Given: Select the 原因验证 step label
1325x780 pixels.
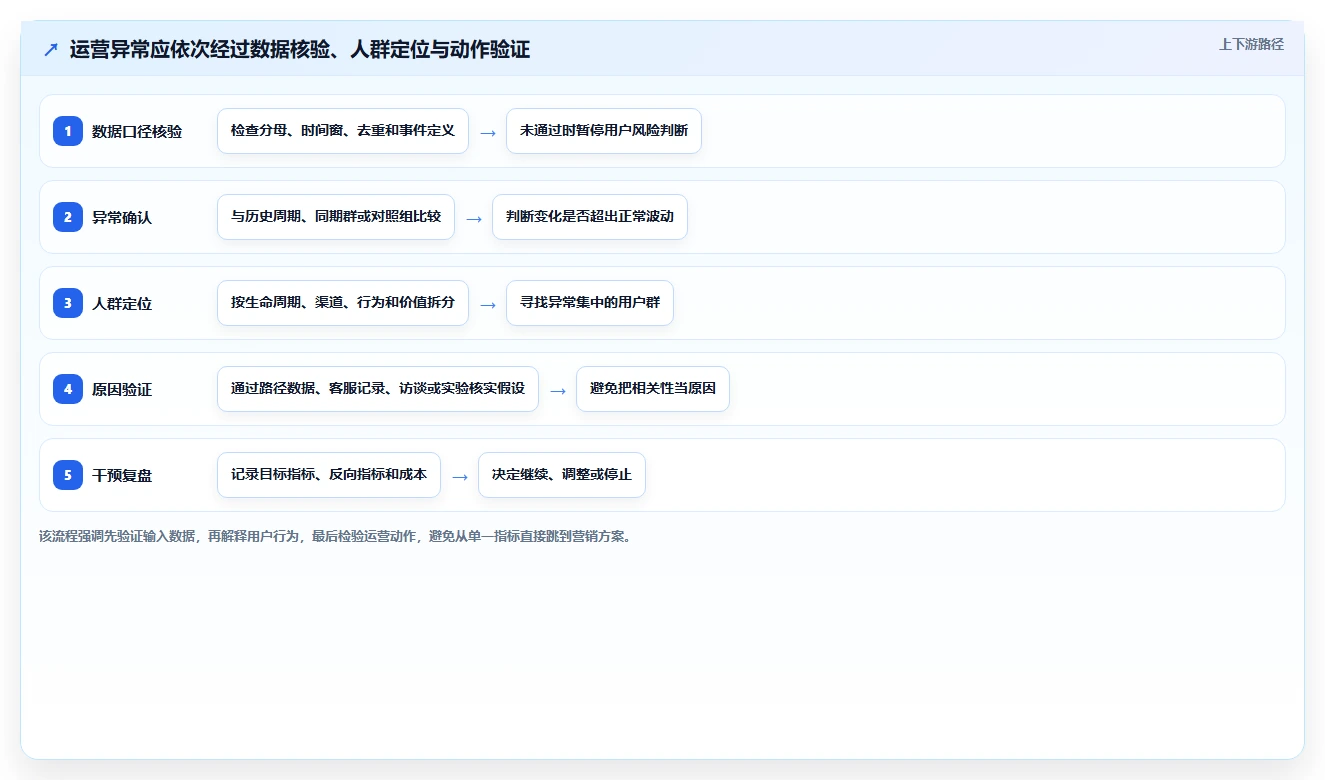Looking at the screenshot, I should (x=122, y=389).
